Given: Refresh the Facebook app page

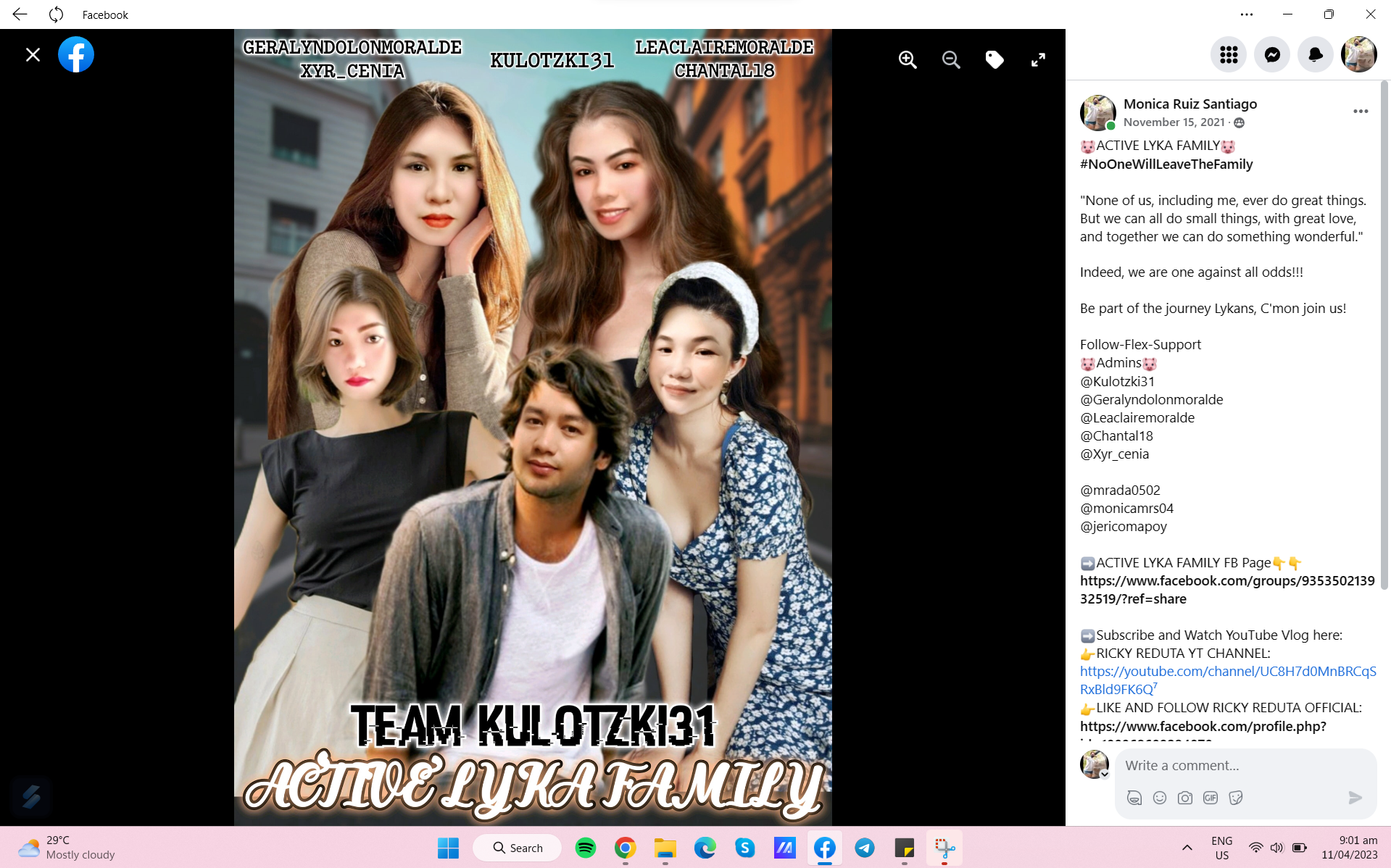Looking at the screenshot, I should (x=57, y=14).
